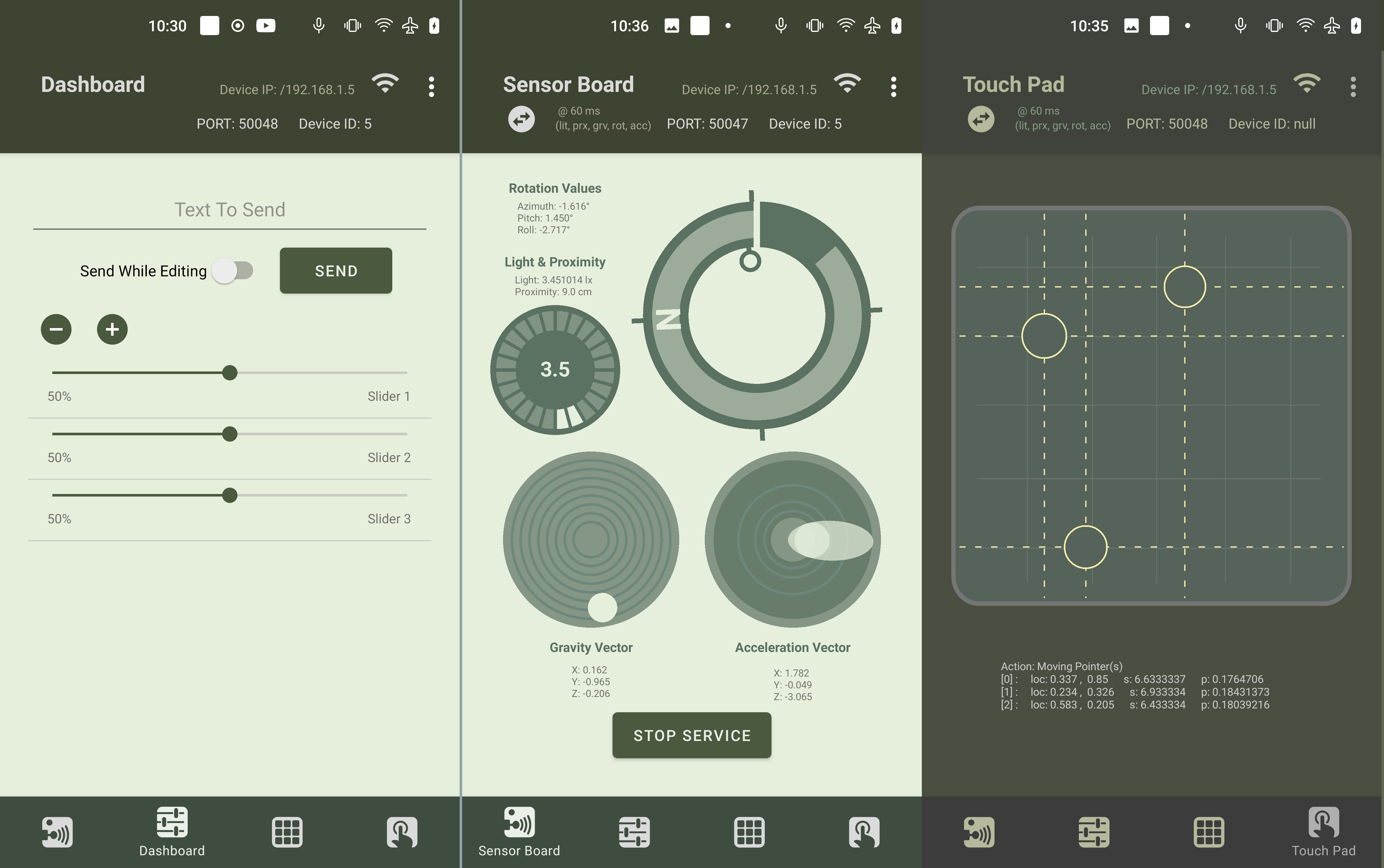Tap the Gravity Vector circle display

(x=591, y=540)
